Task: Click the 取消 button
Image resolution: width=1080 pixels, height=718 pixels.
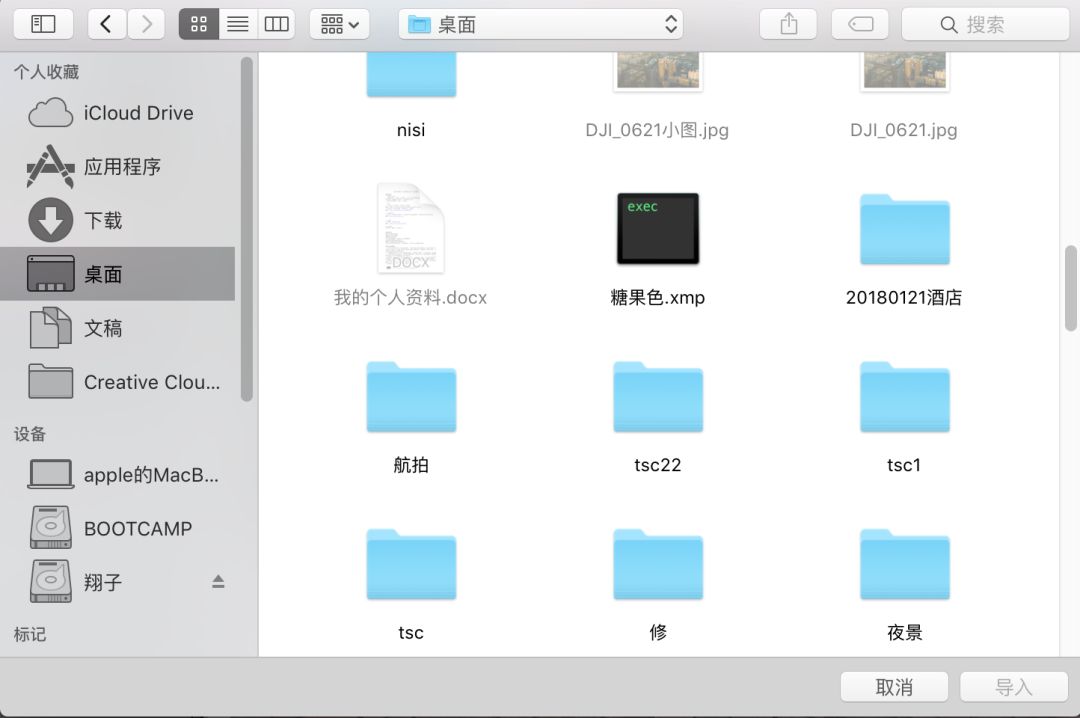Action: (893, 687)
